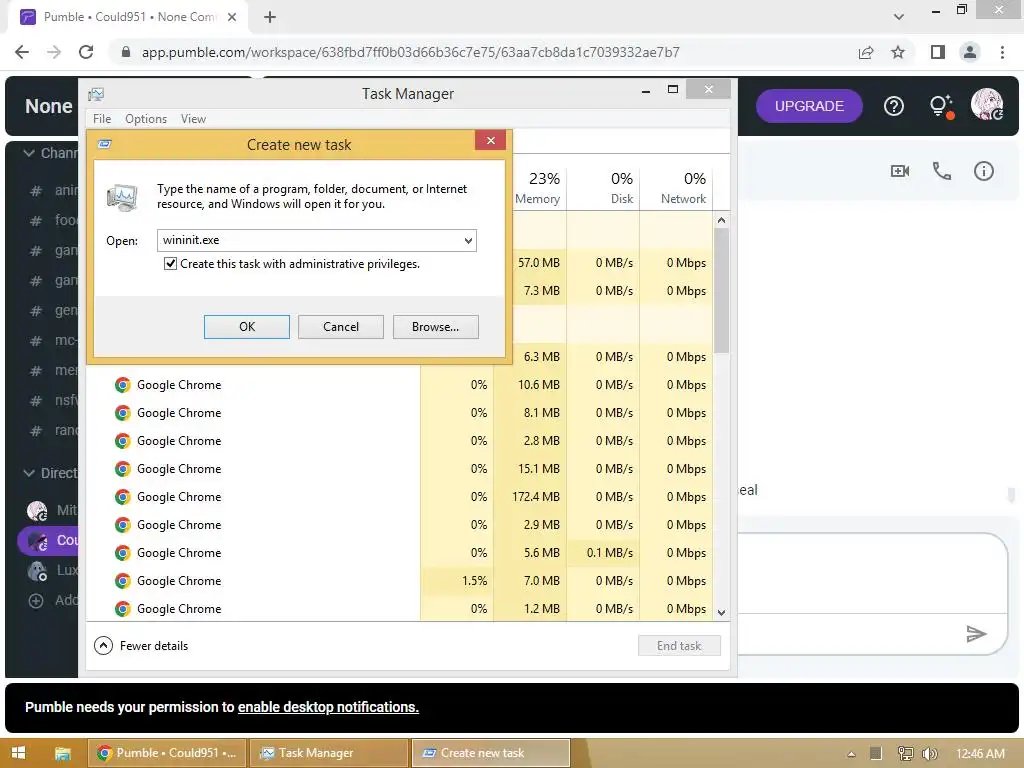
Task: Click OK in Create new task
Action: pyautogui.click(x=247, y=327)
